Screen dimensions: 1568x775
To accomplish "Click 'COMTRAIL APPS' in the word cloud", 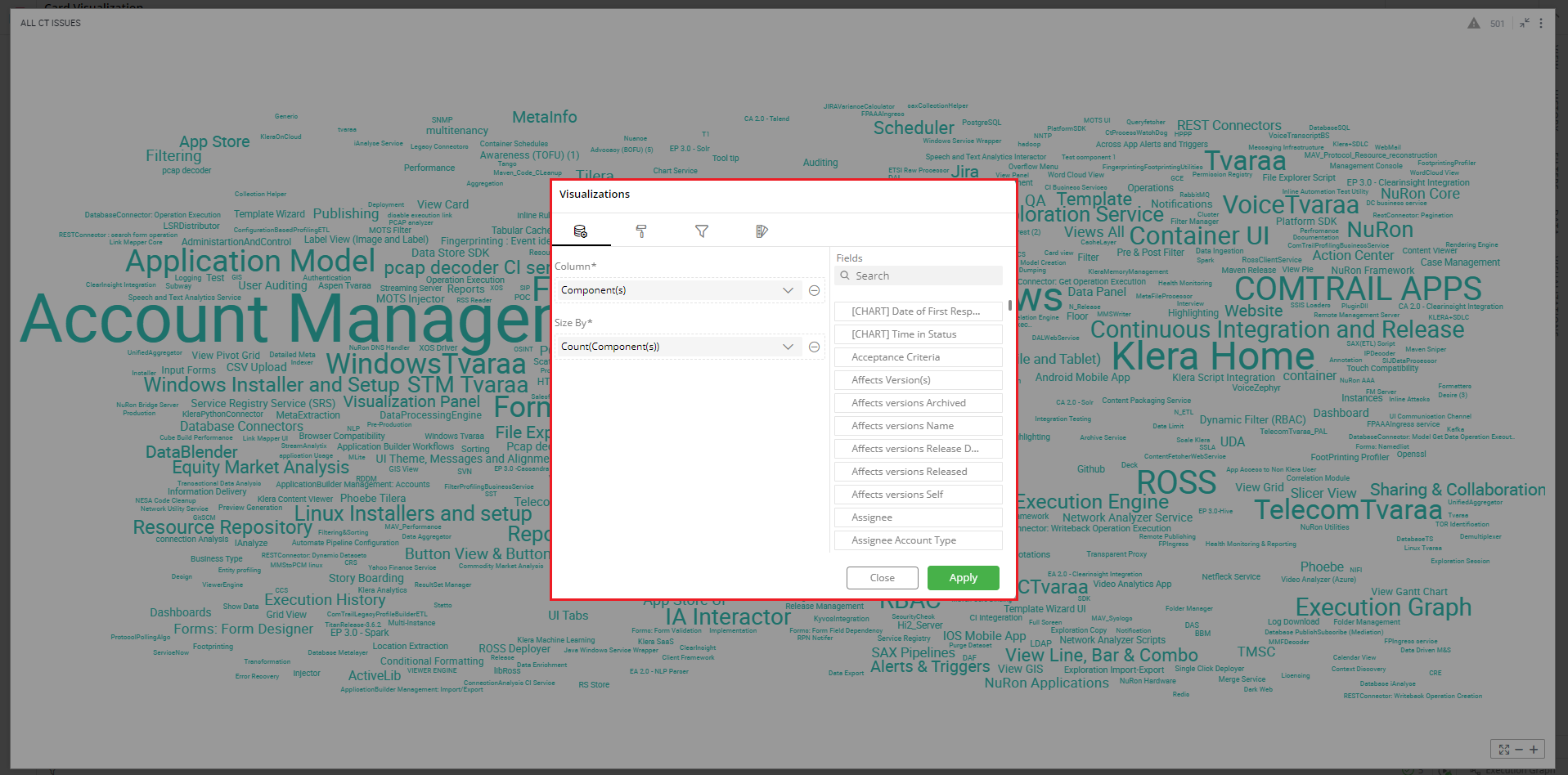I will [x=1358, y=289].
